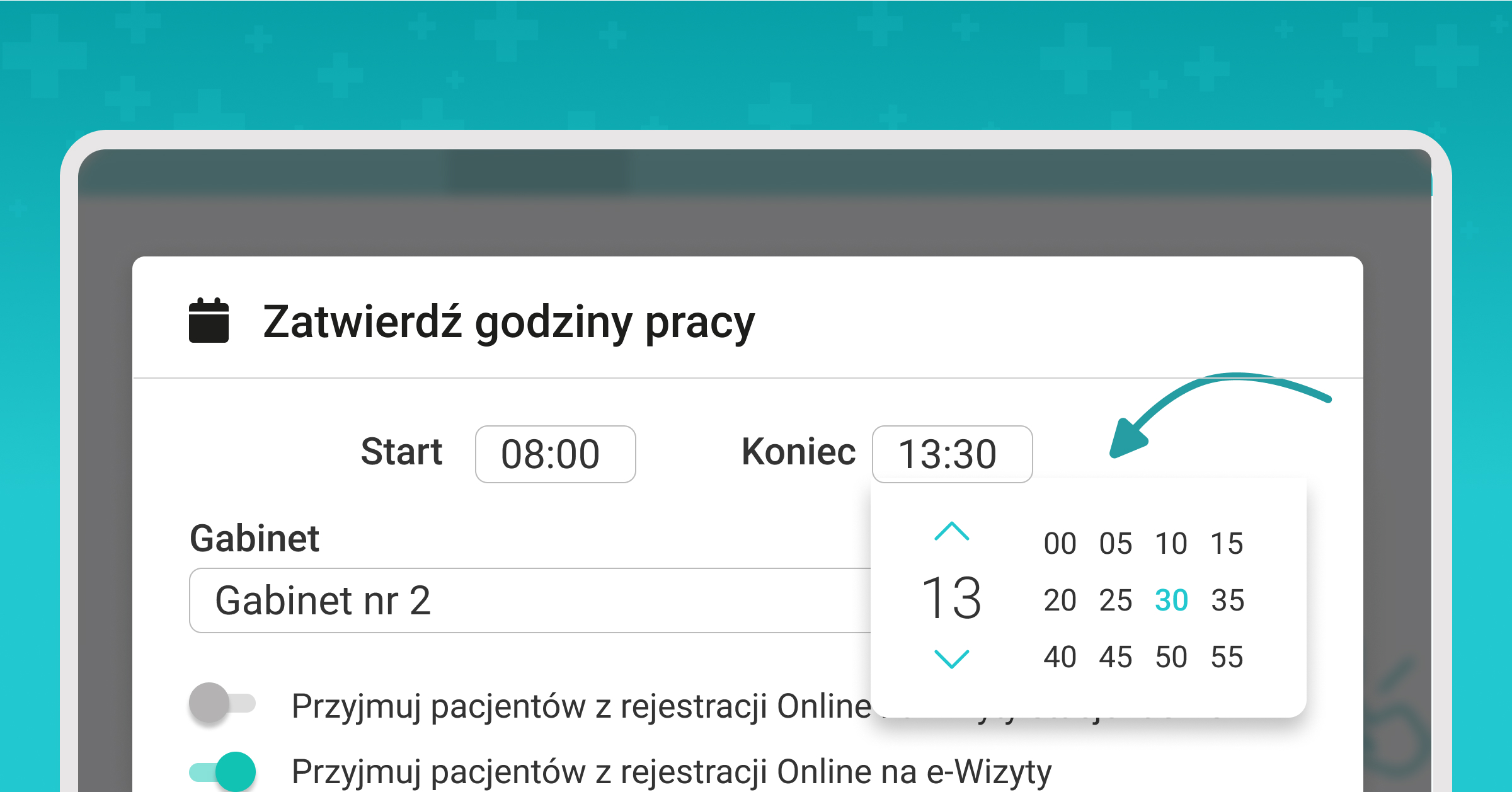
Task: Click the Koniec time input field
Action: click(952, 453)
